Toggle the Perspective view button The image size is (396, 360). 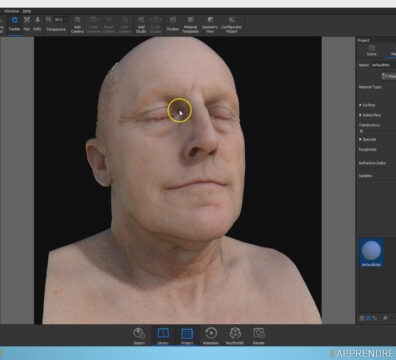(56, 24)
